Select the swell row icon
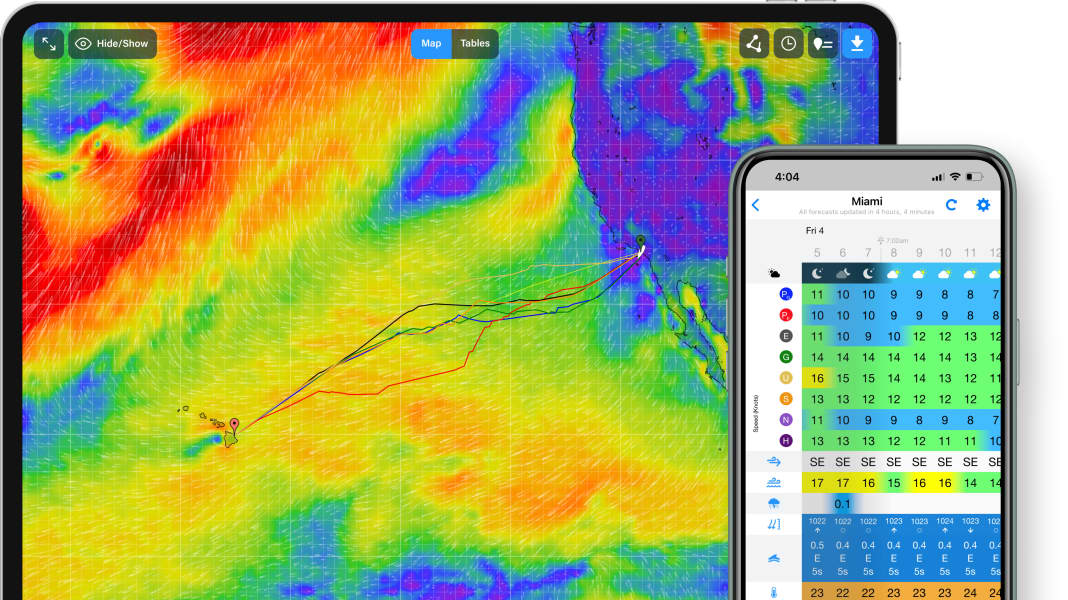Screen dimensions: 1068x600 (774, 557)
